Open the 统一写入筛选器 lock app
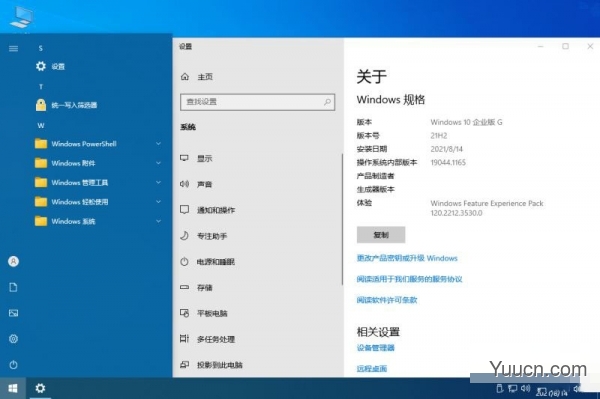Viewport: 600px width, 399px height. 66,105
